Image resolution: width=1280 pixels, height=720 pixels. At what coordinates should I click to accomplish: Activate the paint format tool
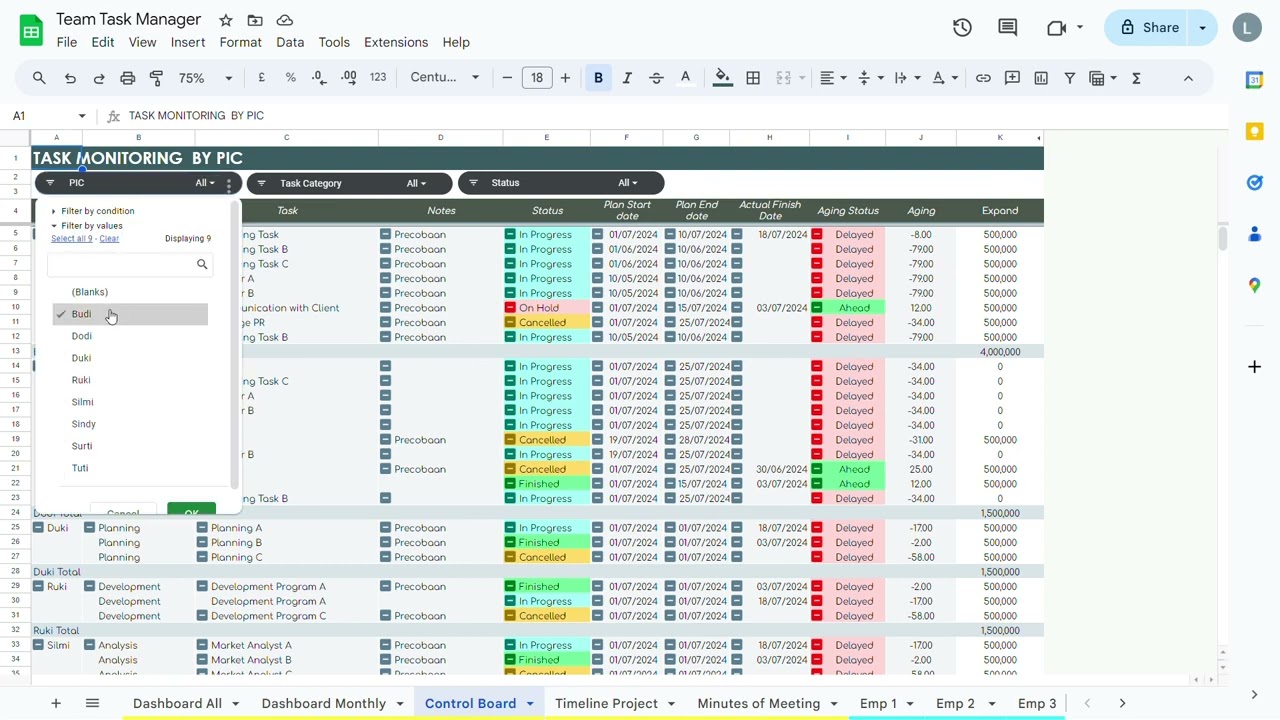pyautogui.click(x=156, y=78)
